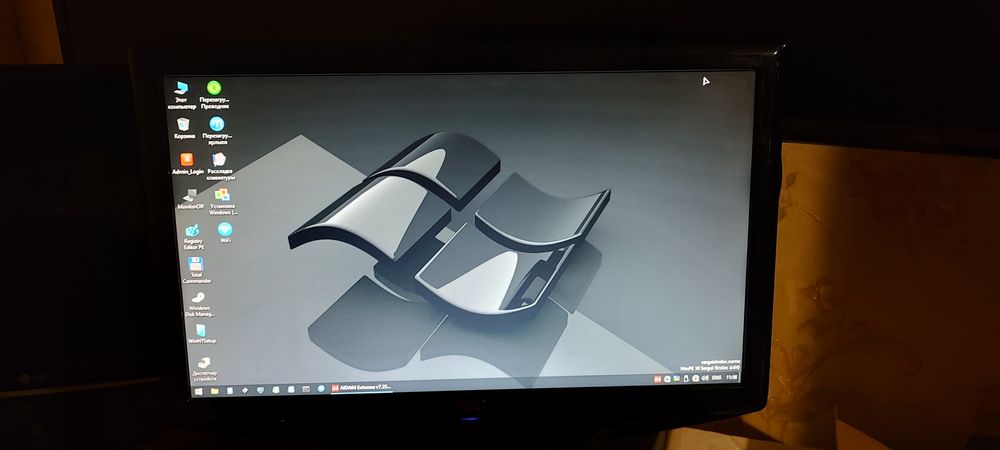Open the Раскладка клавиатуры shortcut

(221, 166)
